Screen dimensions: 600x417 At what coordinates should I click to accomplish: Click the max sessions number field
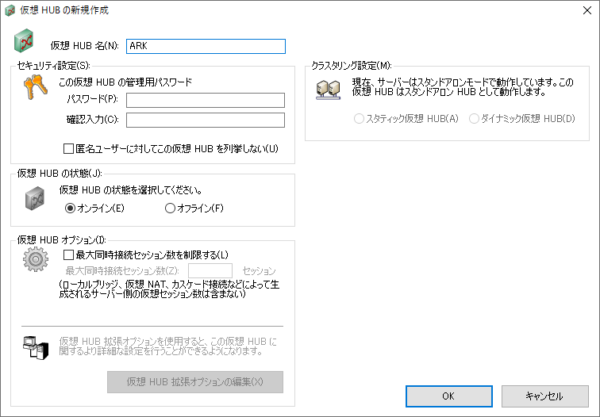click(210, 270)
